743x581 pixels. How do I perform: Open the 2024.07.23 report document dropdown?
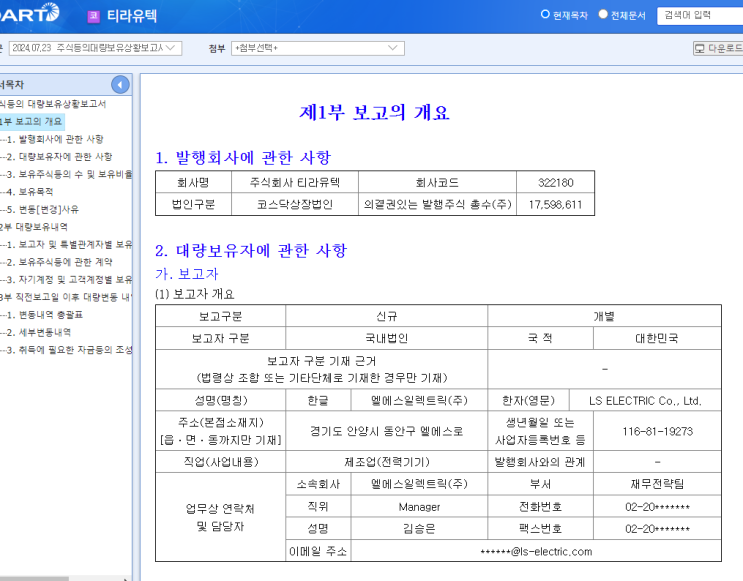pos(95,48)
